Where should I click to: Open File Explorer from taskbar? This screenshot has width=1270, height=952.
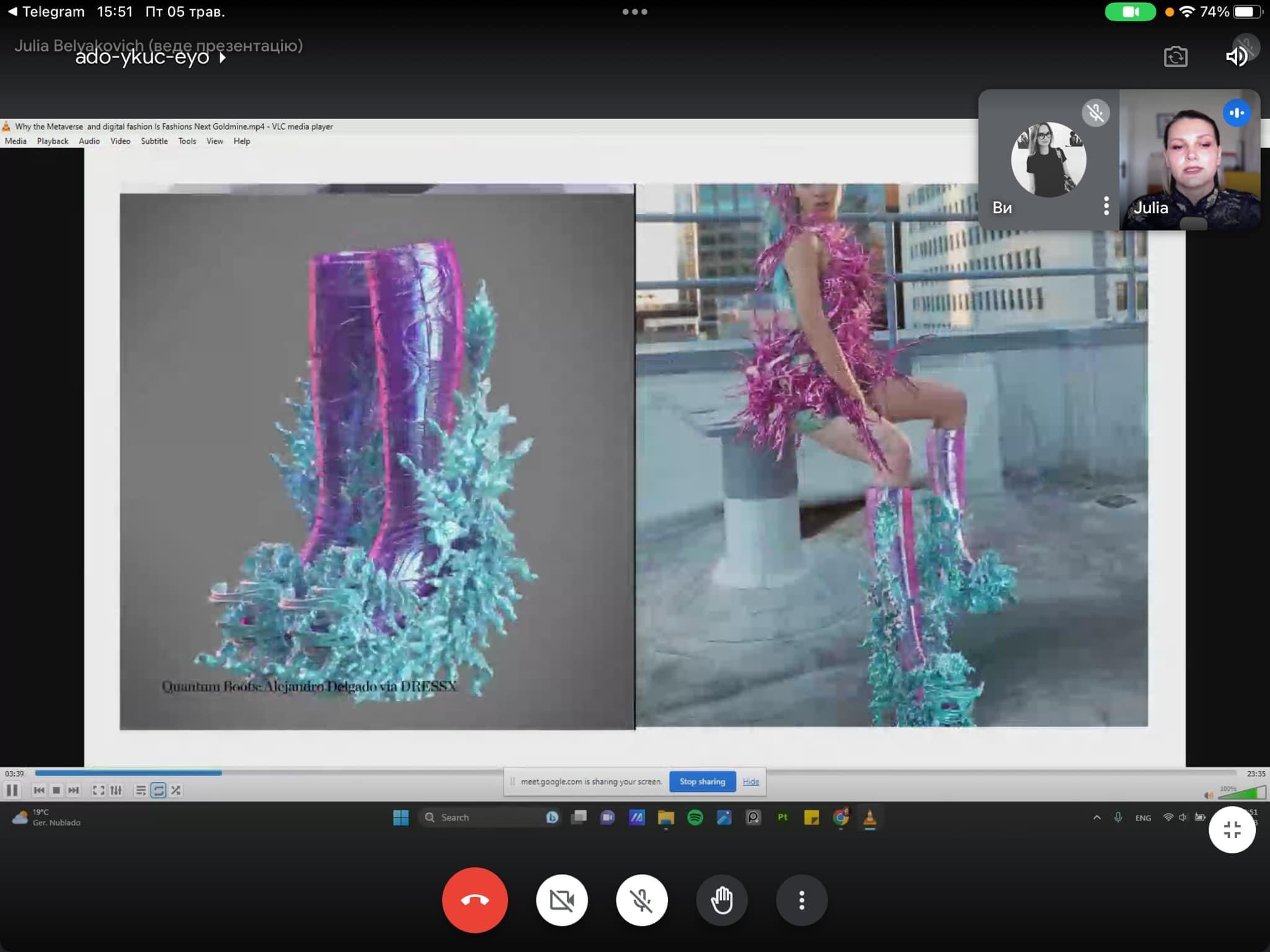tap(666, 818)
